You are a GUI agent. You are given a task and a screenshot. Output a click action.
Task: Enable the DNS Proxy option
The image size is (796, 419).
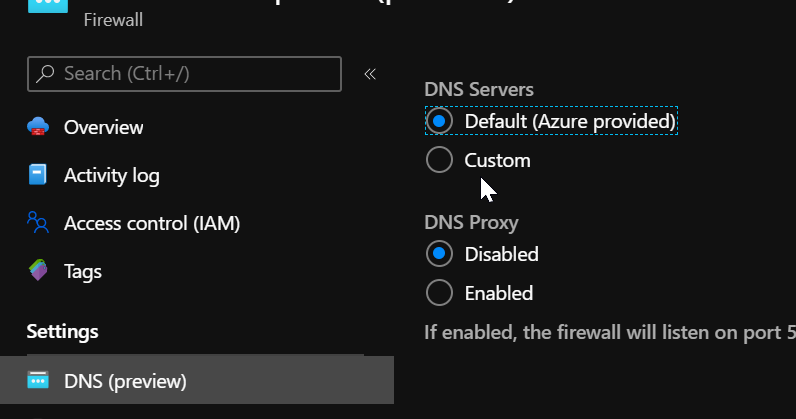point(439,293)
